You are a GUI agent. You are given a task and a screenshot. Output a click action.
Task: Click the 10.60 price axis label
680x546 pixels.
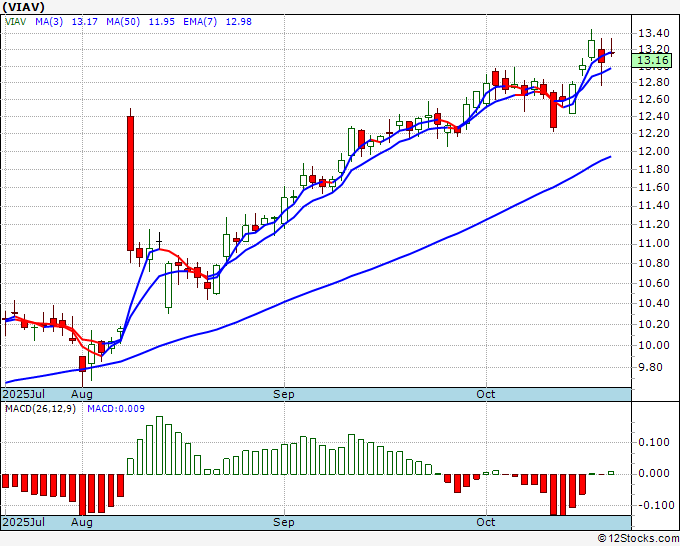point(654,283)
